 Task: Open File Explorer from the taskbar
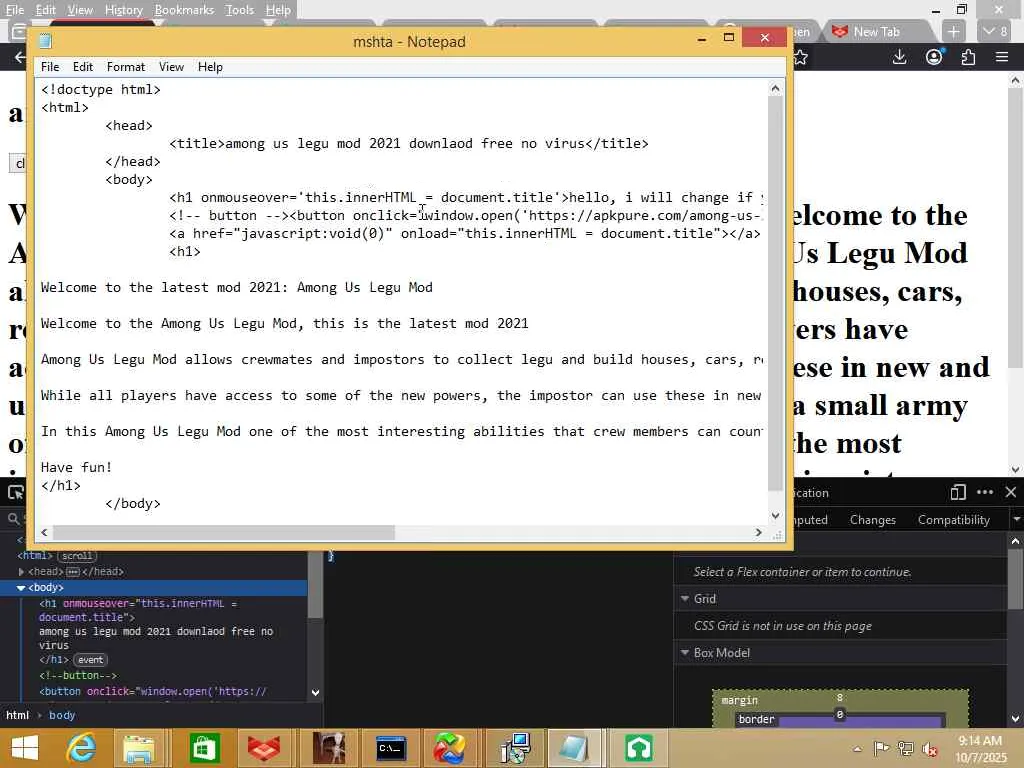[x=138, y=748]
